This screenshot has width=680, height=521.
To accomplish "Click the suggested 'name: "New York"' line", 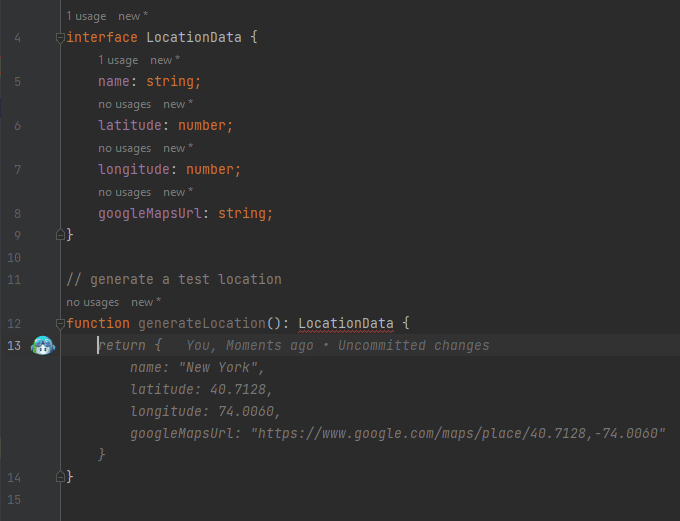I will click(197, 368).
